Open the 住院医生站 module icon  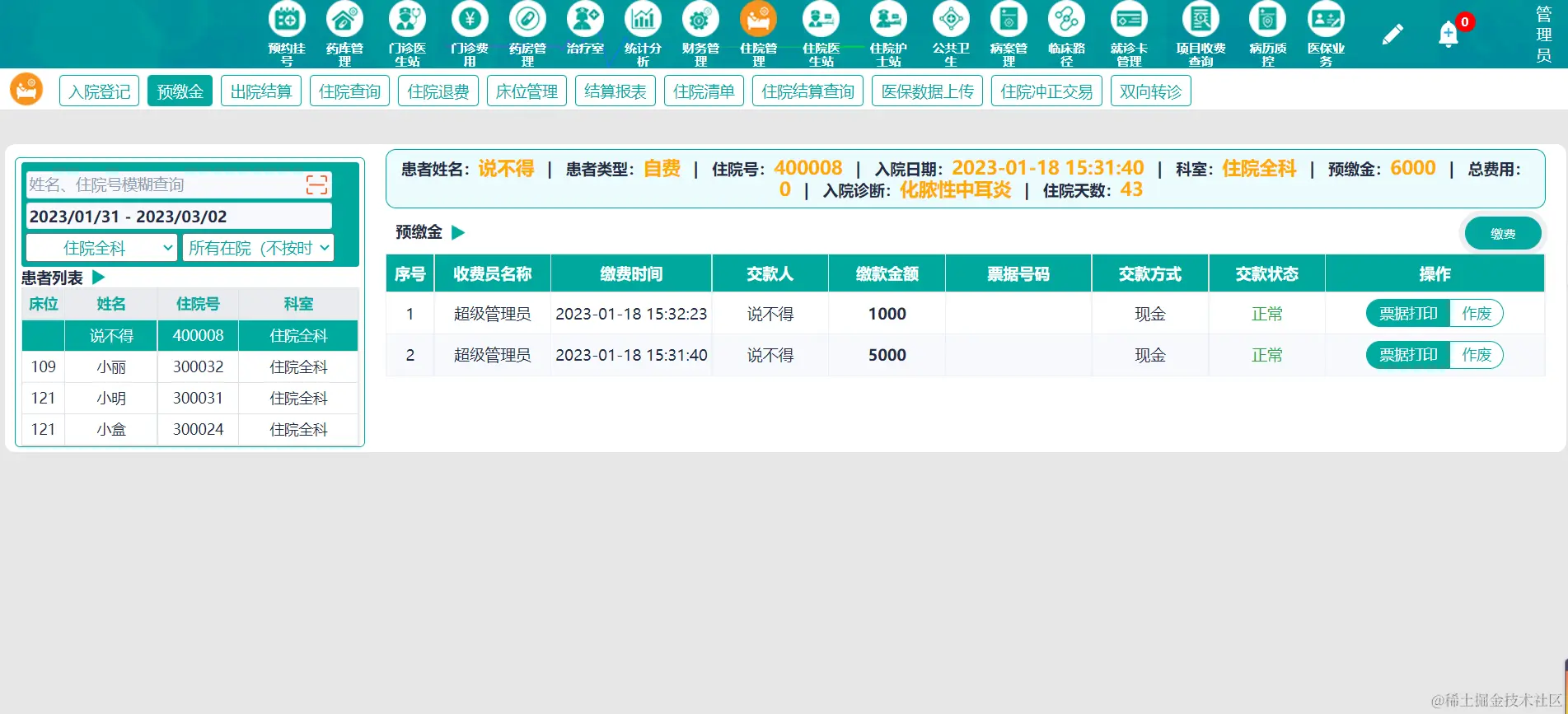(x=821, y=20)
